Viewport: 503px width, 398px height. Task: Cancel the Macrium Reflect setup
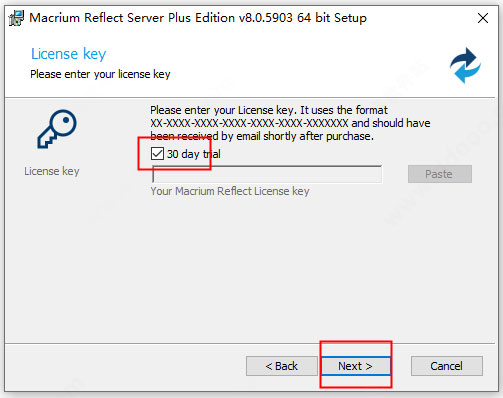coord(447,366)
